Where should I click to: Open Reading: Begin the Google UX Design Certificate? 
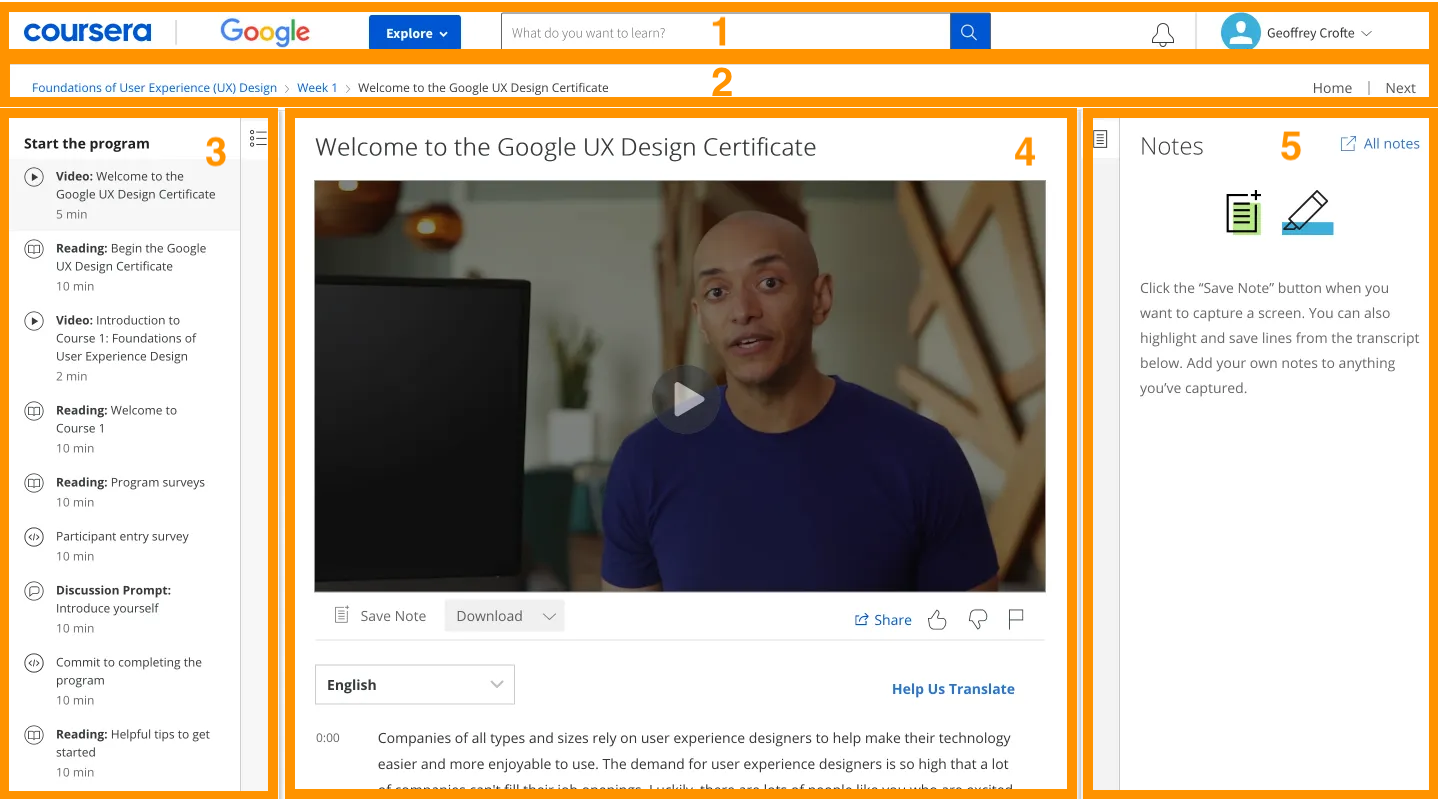(126, 267)
